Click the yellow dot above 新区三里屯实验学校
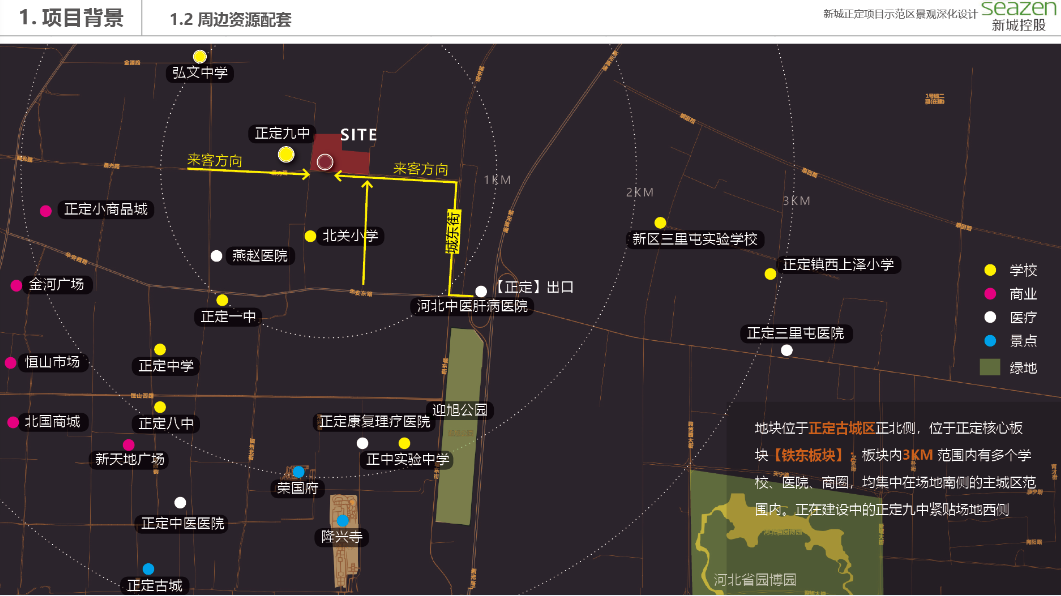Viewport: 1061px width, 596px height. coord(660,223)
